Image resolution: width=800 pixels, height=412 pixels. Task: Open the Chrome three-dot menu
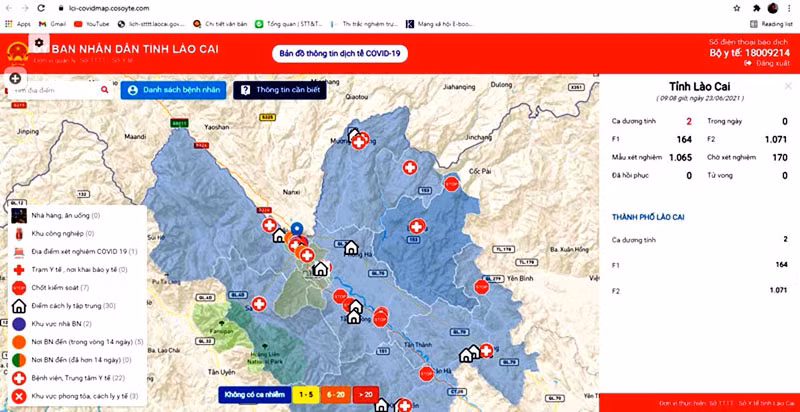(x=791, y=8)
